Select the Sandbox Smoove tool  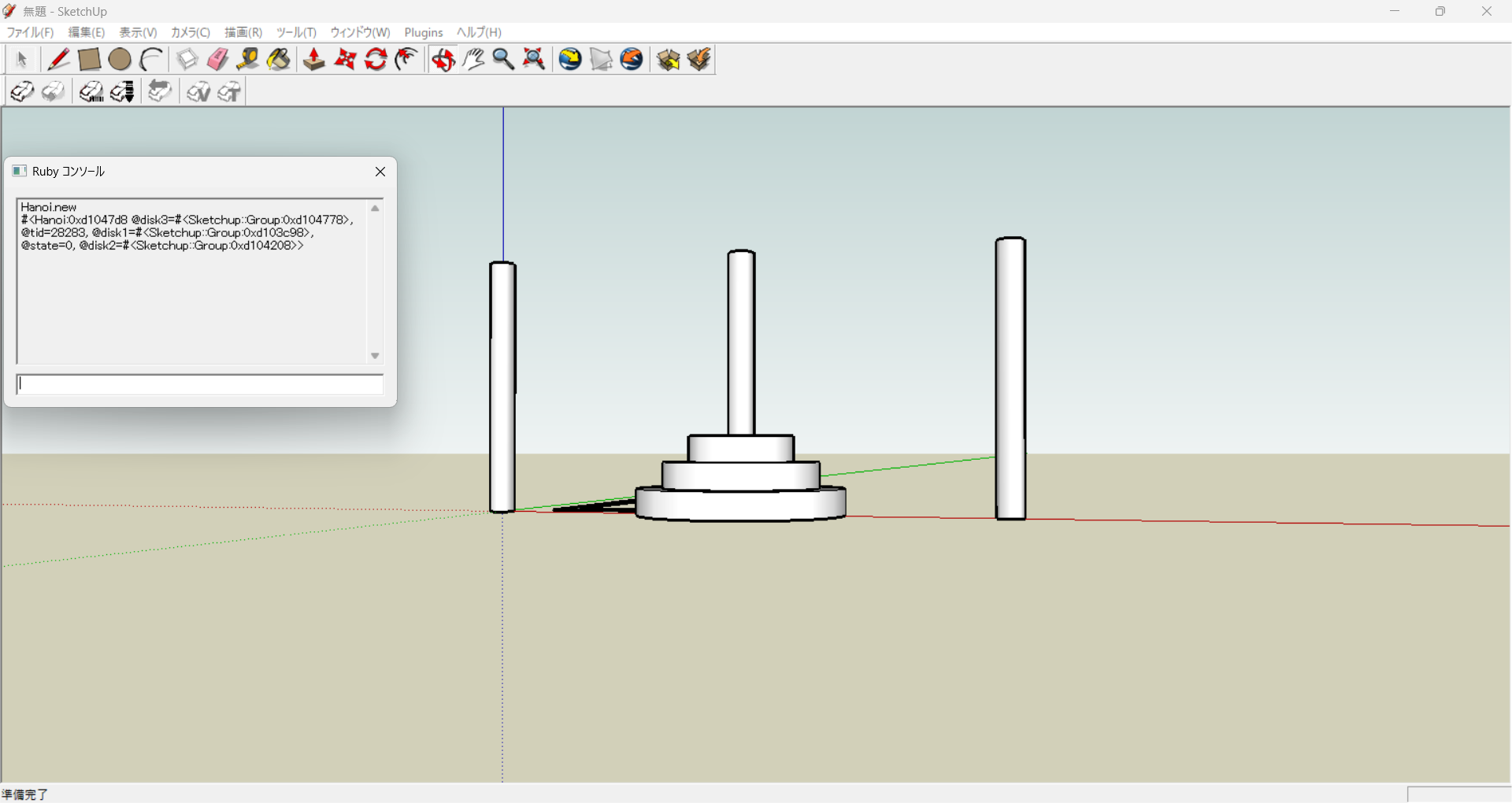coord(91,92)
